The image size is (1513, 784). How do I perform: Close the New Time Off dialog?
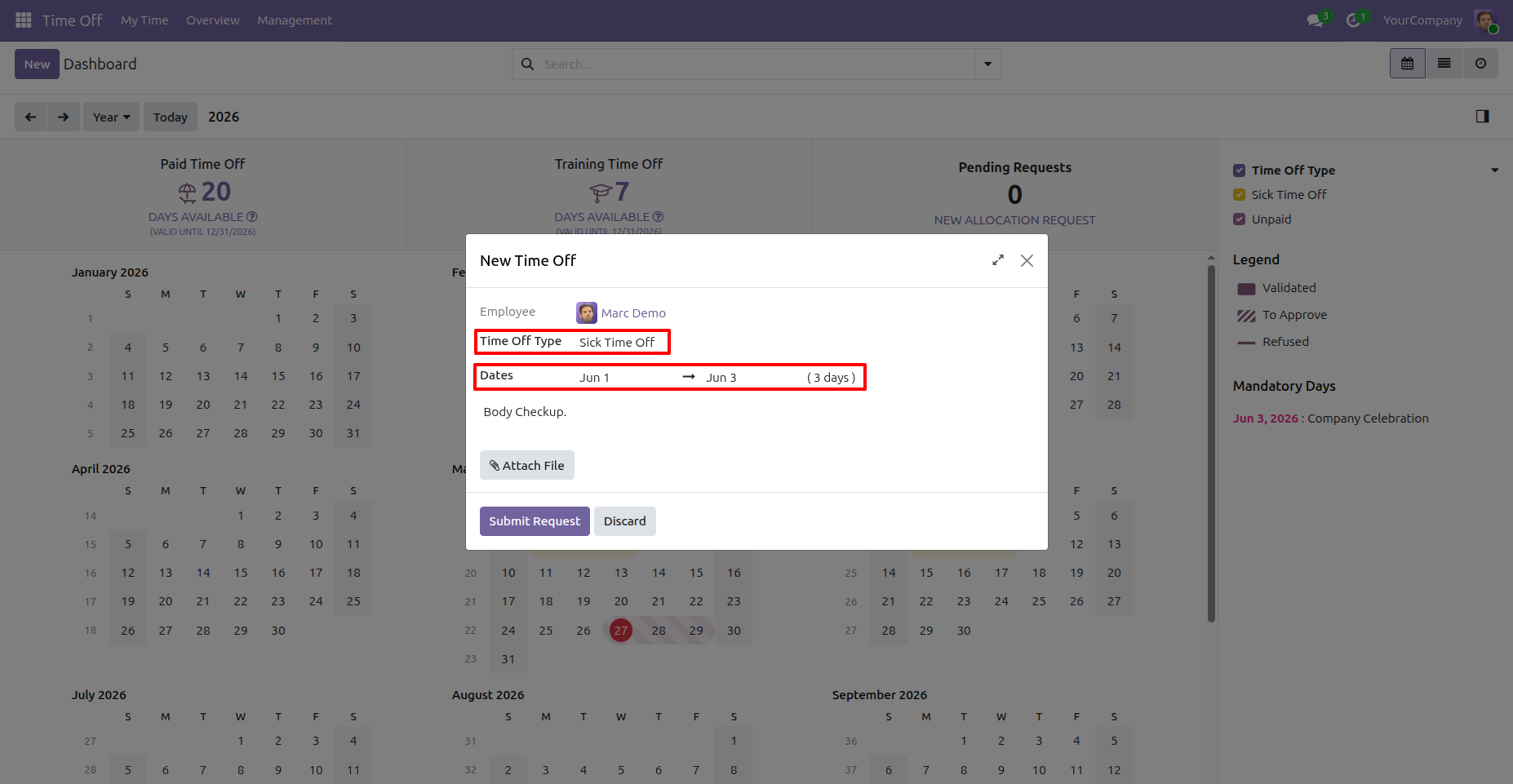(x=1027, y=260)
